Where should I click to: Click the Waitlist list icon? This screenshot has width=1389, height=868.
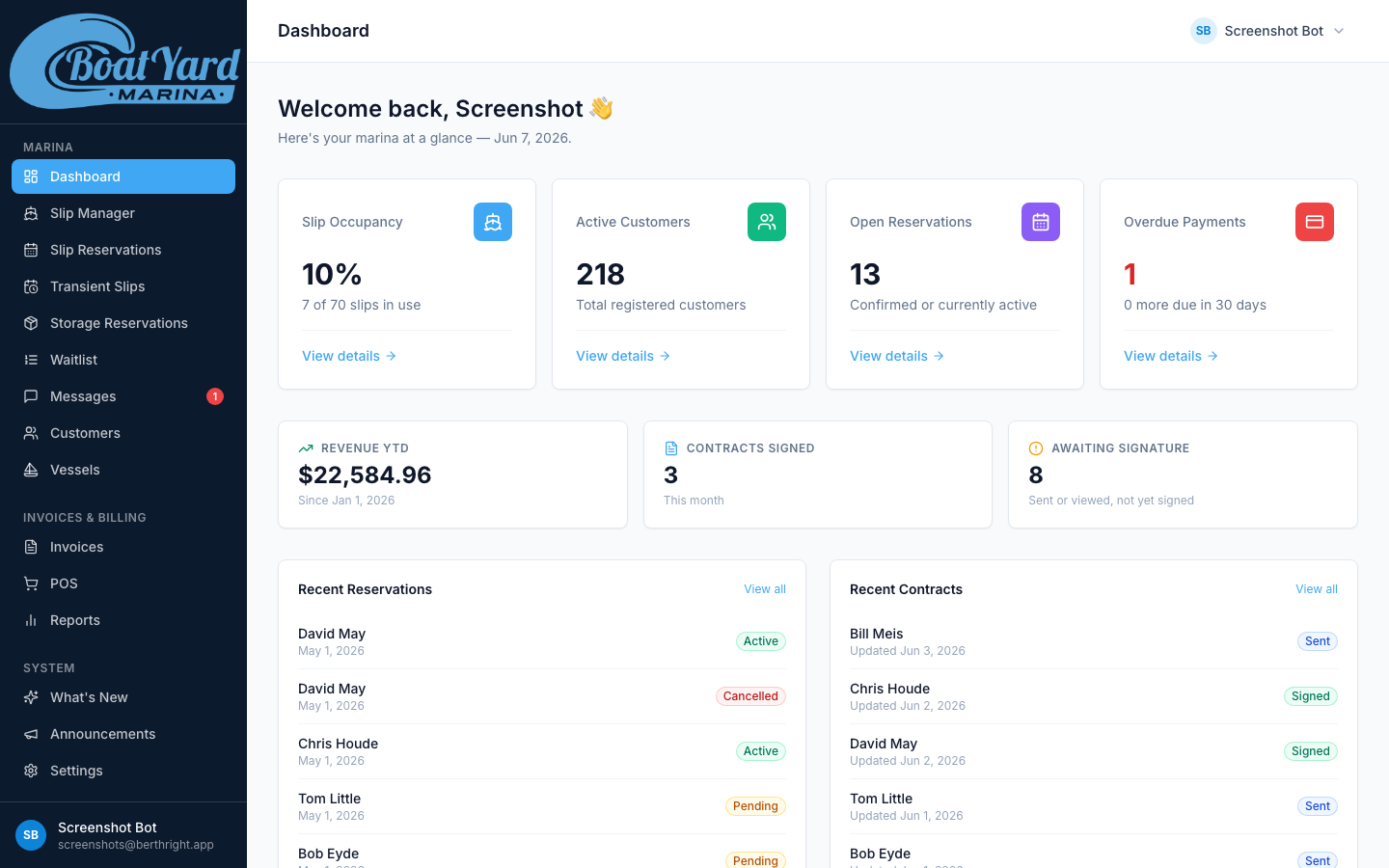click(31, 360)
